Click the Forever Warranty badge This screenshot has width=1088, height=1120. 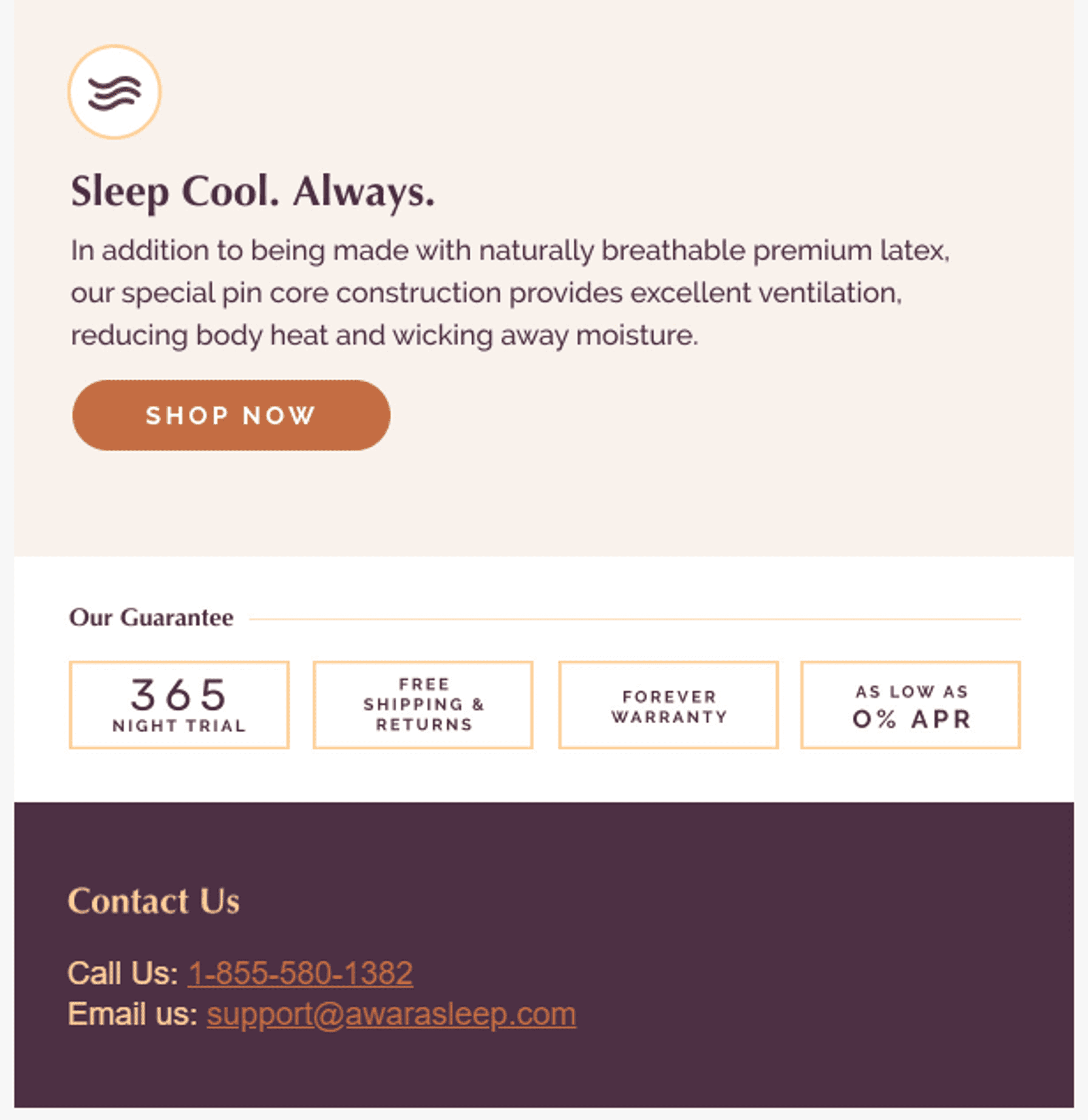(669, 705)
